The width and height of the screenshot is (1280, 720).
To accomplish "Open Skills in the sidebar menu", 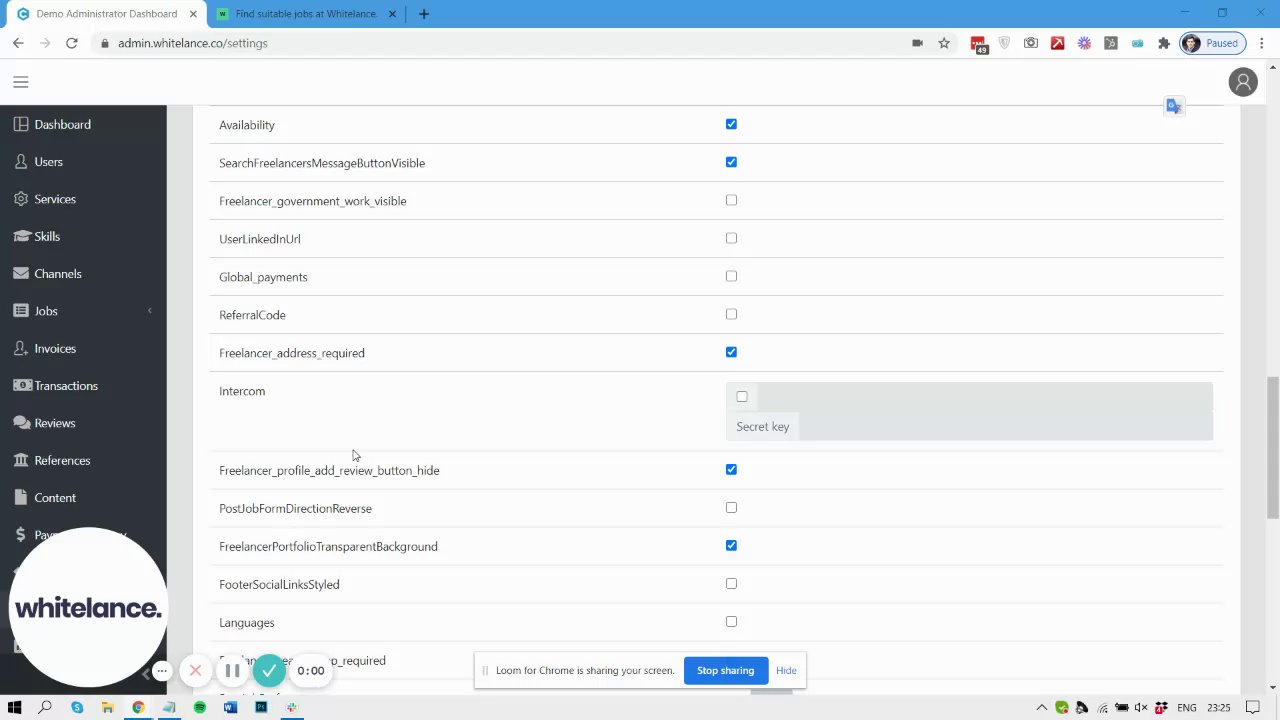I will click(47, 236).
